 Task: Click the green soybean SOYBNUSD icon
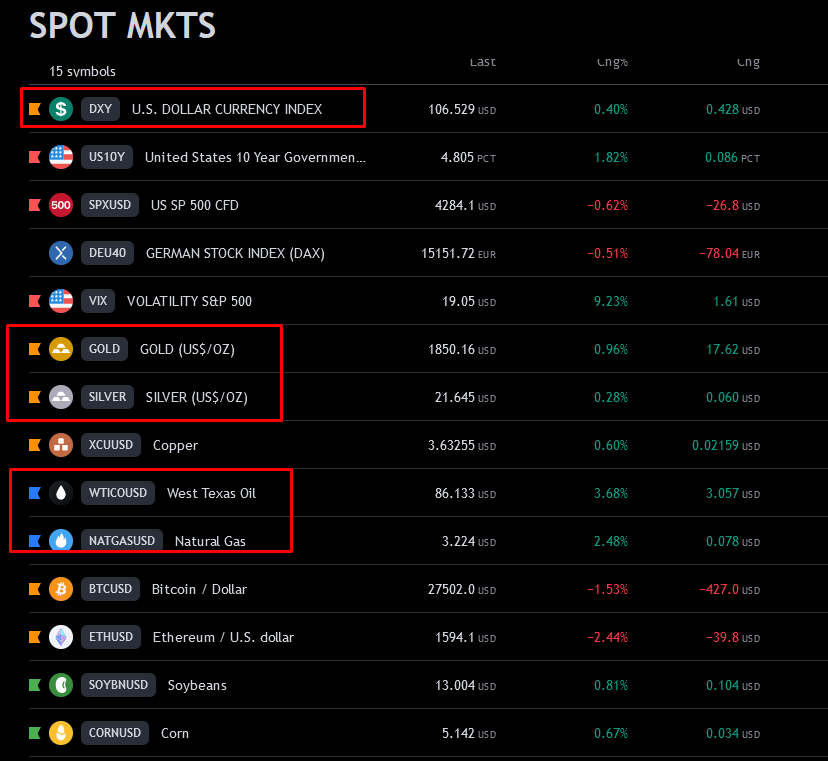pyautogui.click(x=61, y=685)
